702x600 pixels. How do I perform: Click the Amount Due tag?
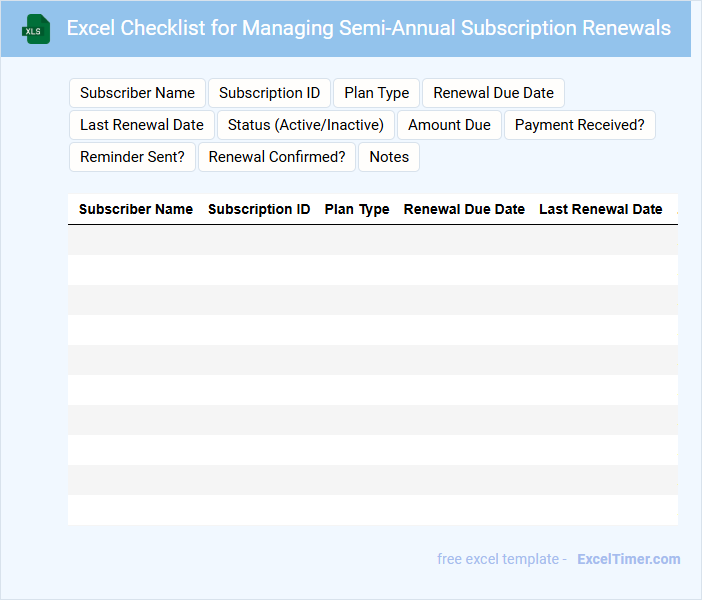[x=449, y=125]
